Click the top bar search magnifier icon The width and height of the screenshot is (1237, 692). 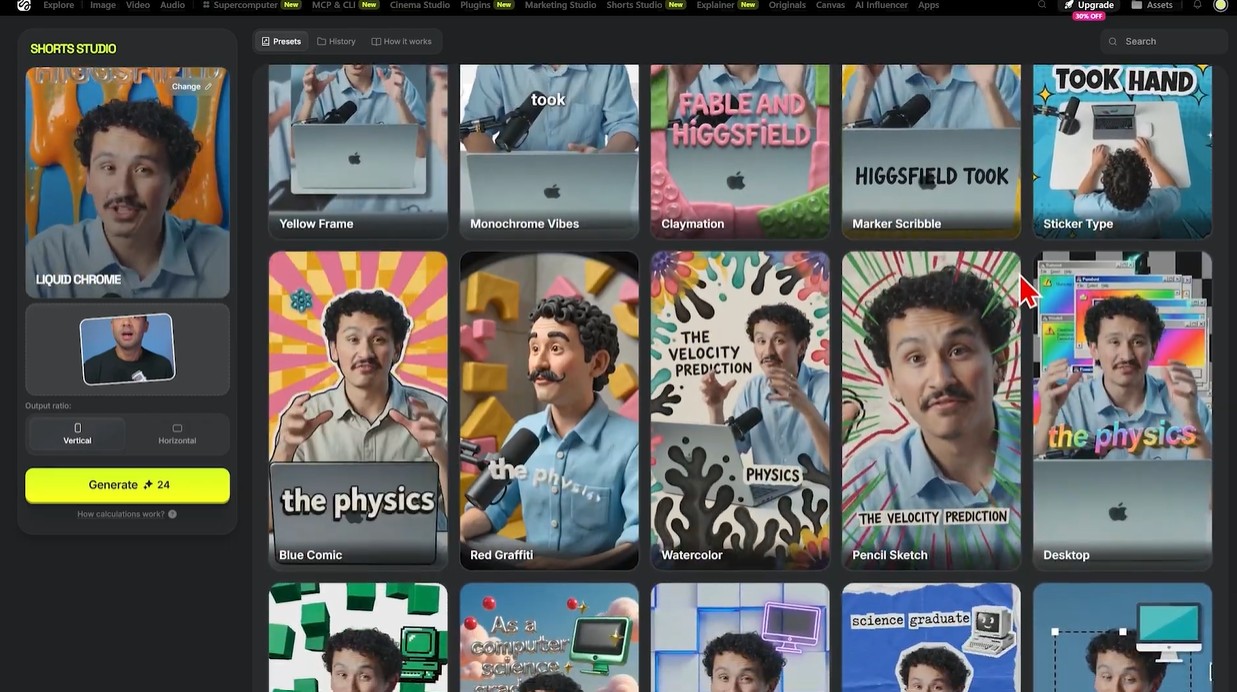click(1042, 5)
